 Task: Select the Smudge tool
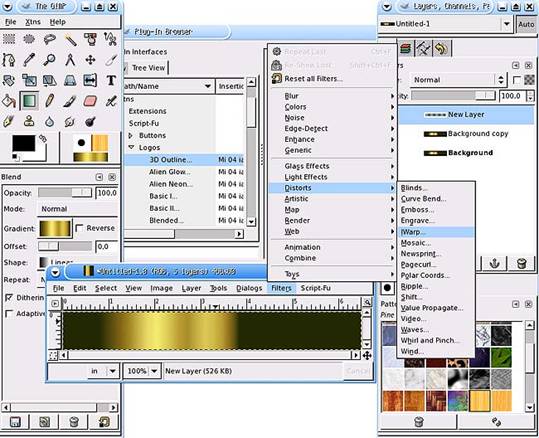(70, 121)
